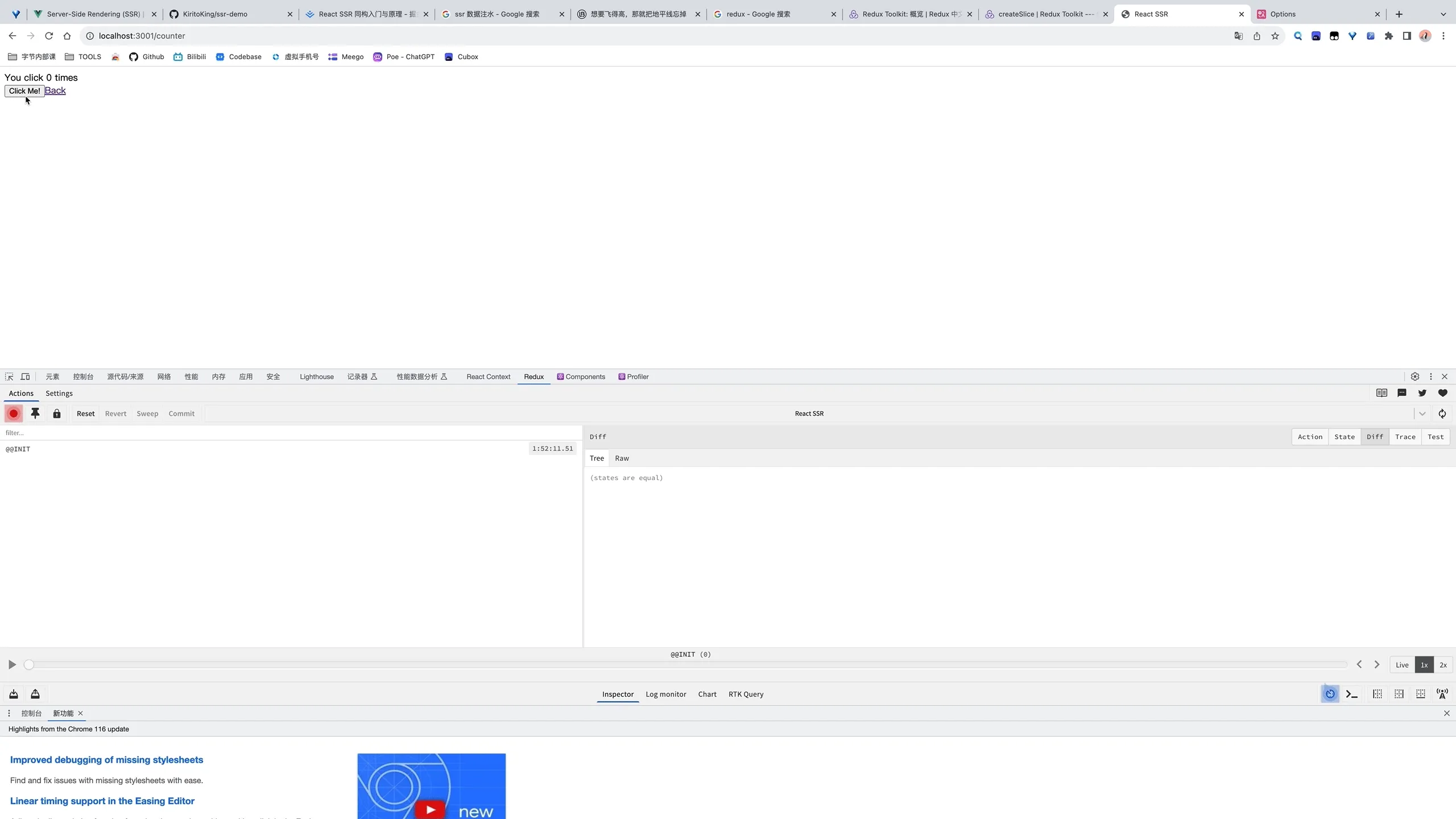Follow the Back link
1456x819 pixels.
pos(55,90)
